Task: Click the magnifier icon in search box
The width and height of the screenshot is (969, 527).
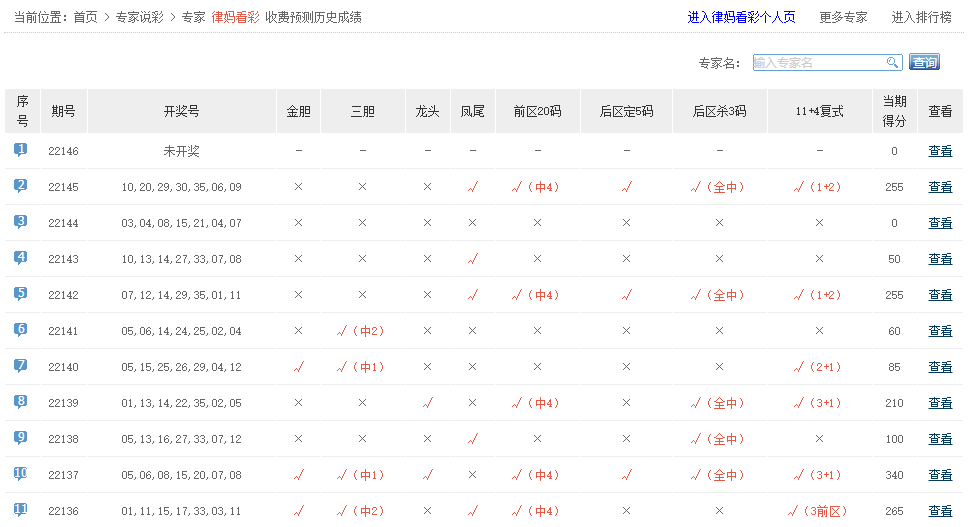Action: (892, 63)
